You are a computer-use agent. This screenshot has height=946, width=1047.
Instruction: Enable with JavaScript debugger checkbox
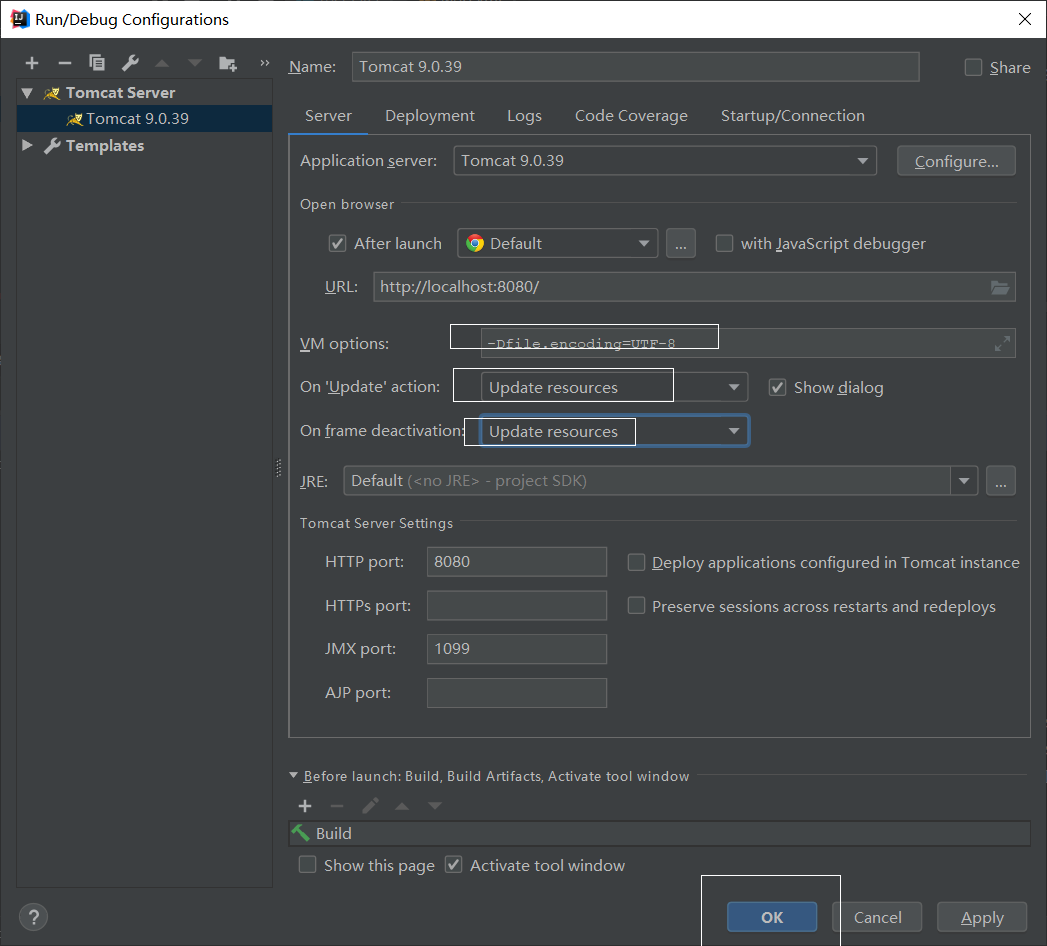[724, 244]
